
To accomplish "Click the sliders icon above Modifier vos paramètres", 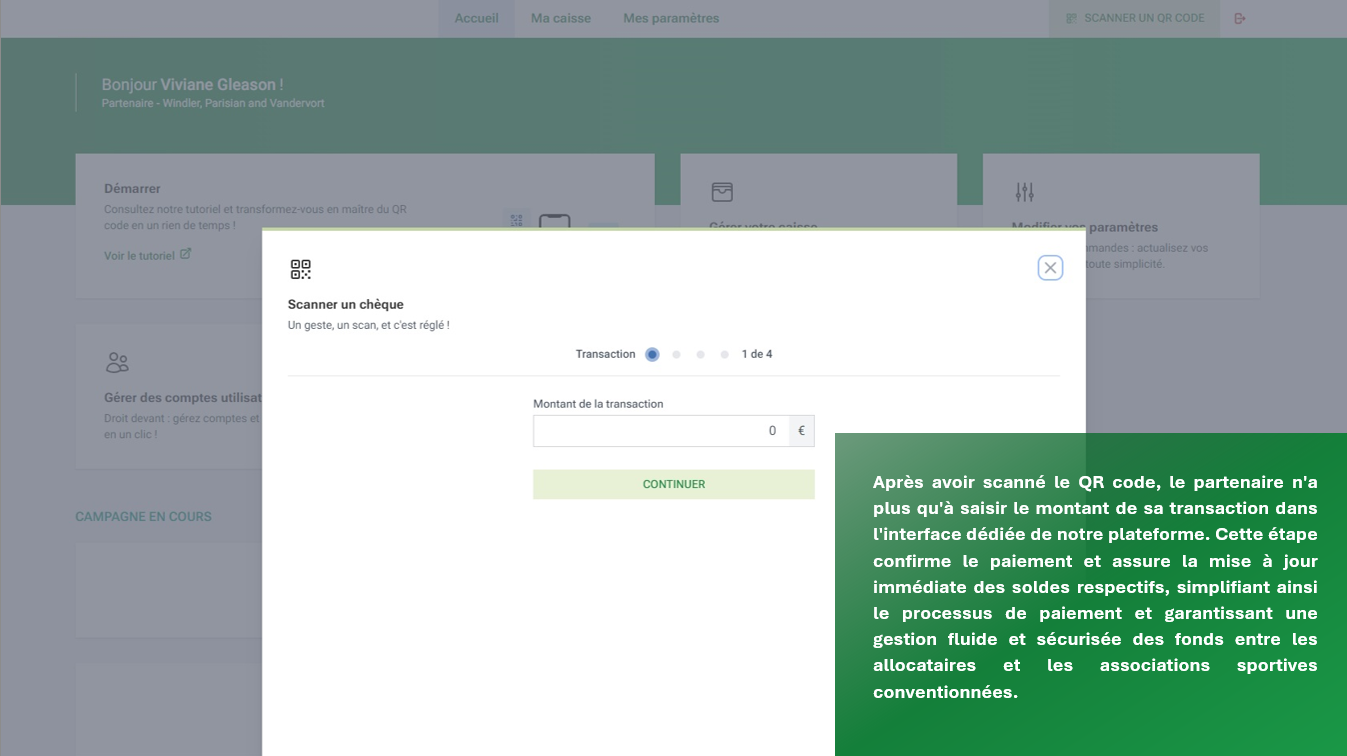I will pos(1024,192).
